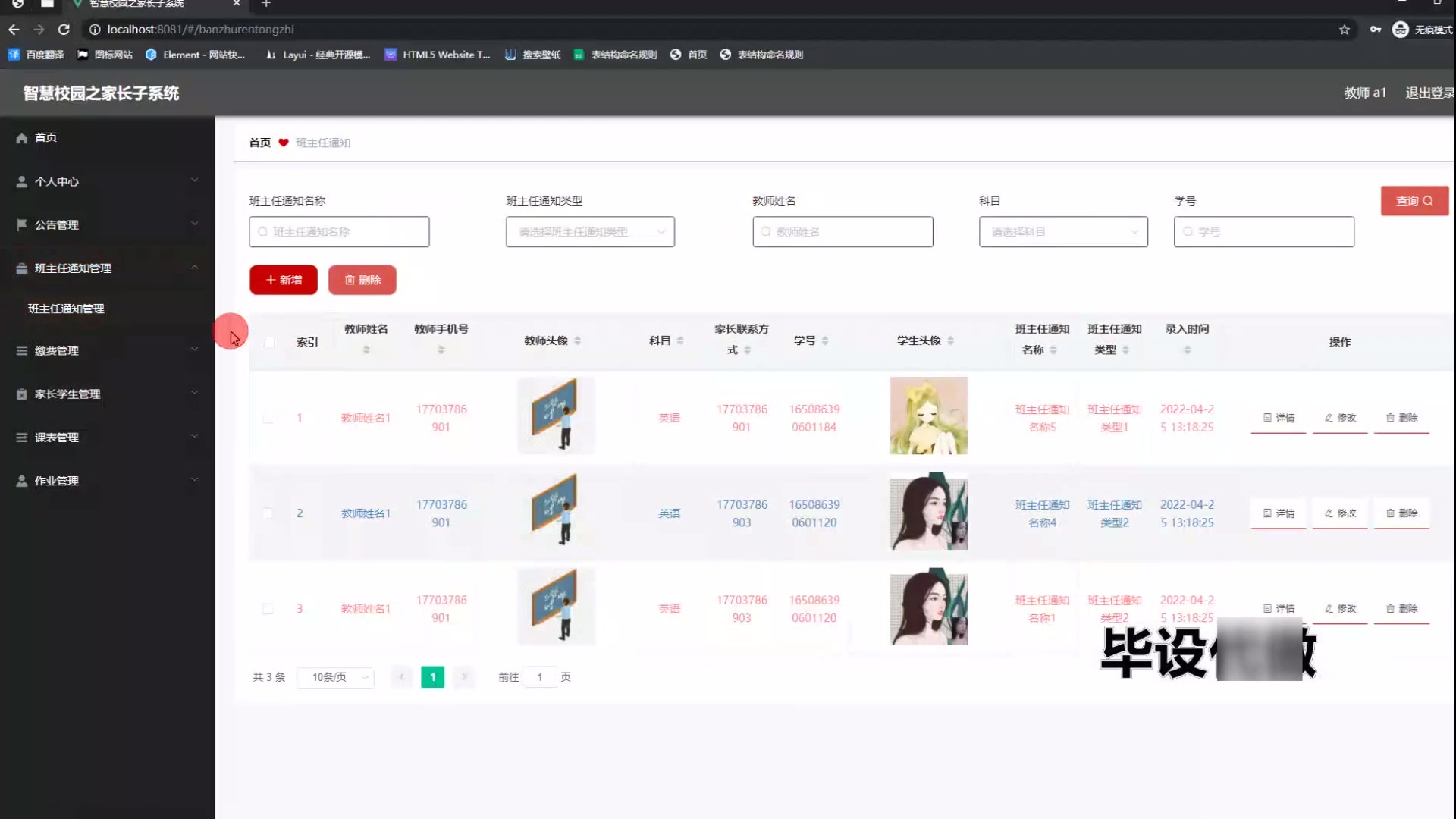The image size is (1456, 819).
Task: Tick the checkbox for row 3
Action: point(268,609)
